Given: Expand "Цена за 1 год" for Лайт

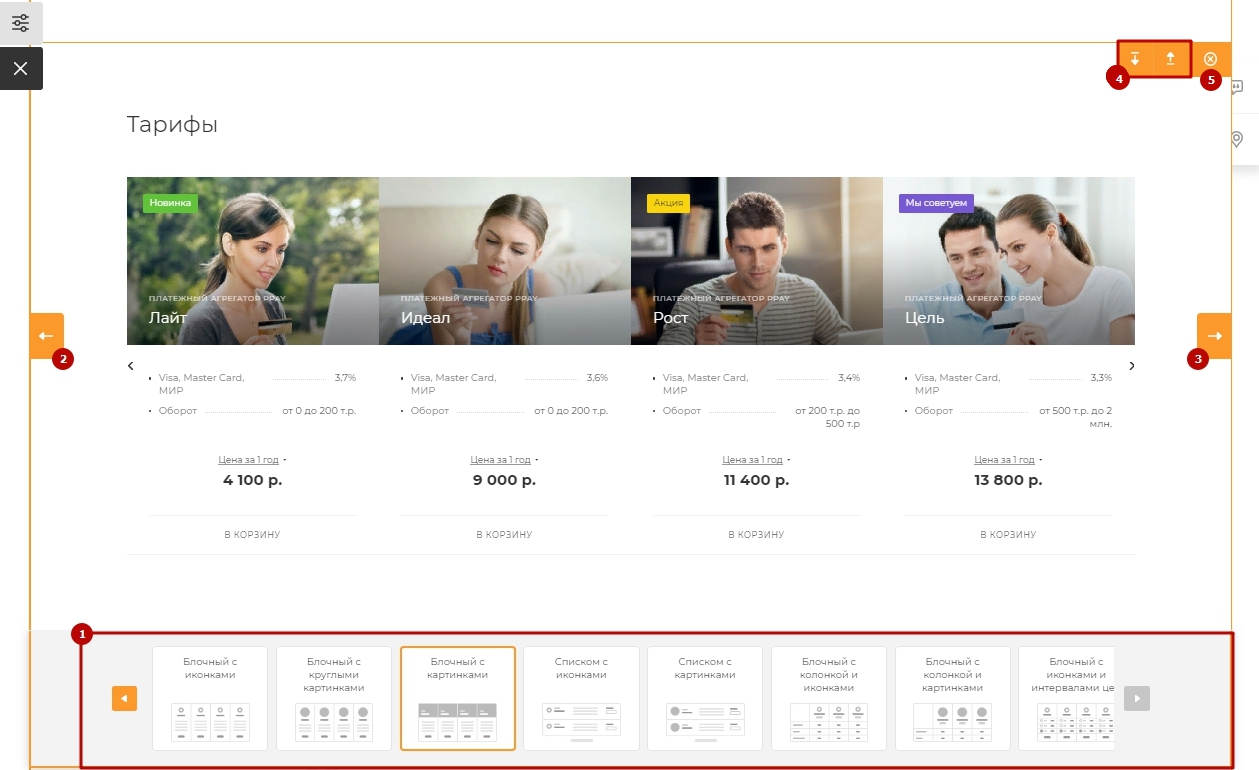Looking at the screenshot, I should [252, 460].
